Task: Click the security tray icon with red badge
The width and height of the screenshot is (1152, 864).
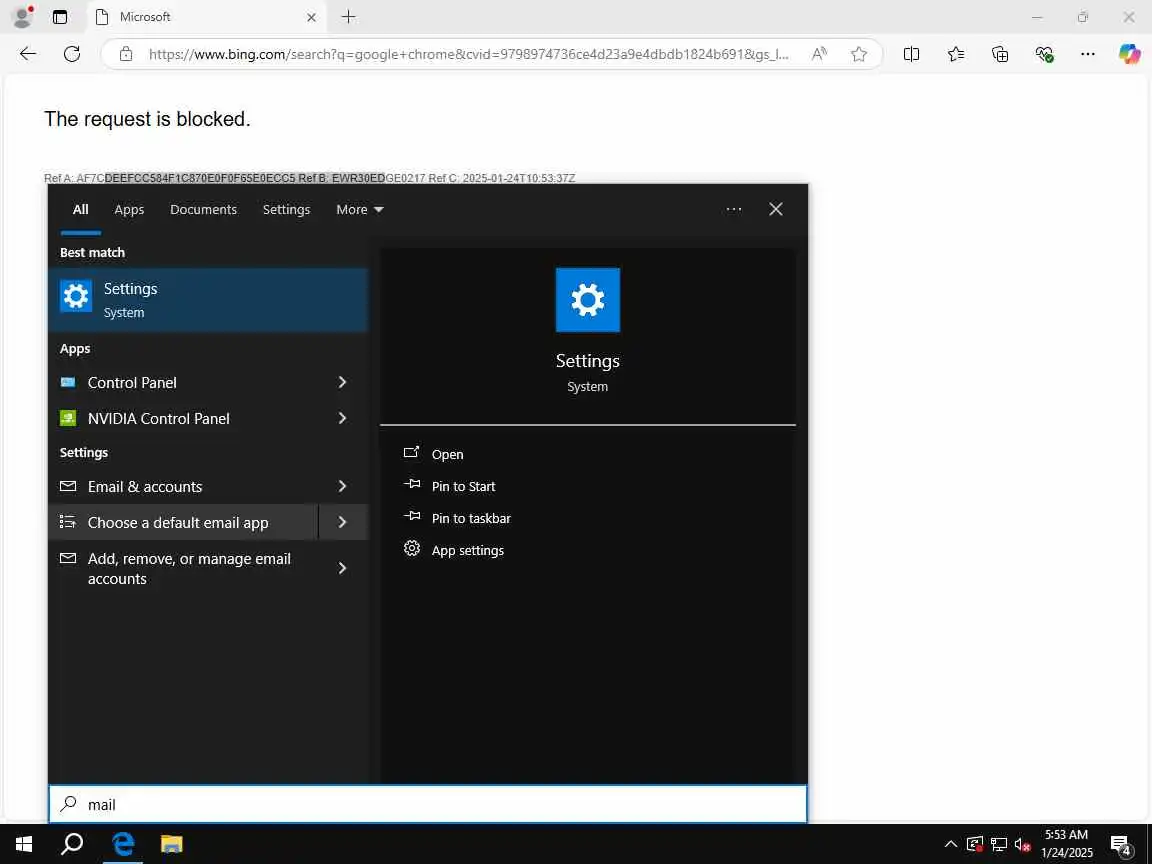Action: coord(975,844)
